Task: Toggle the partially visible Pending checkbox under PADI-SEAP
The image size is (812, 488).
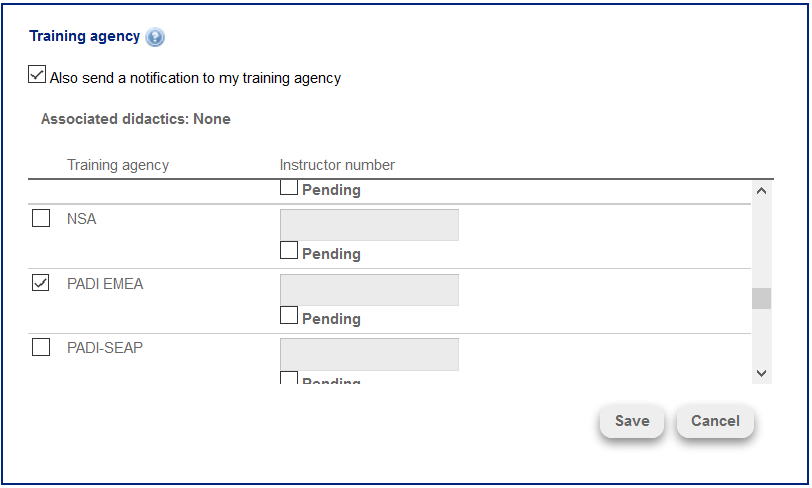Action: (x=289, y=378)
